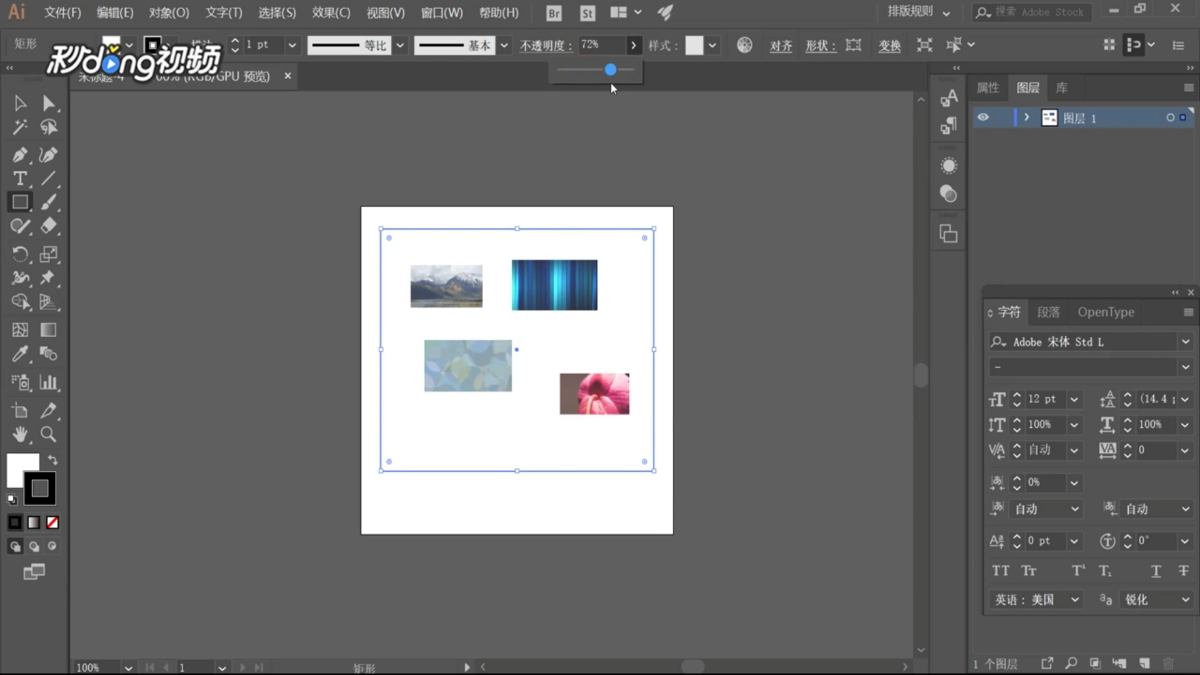The height and width of the screenshot is (675, 1200).
Task: Open 窗口(W) menu
Action: point(441,13)
